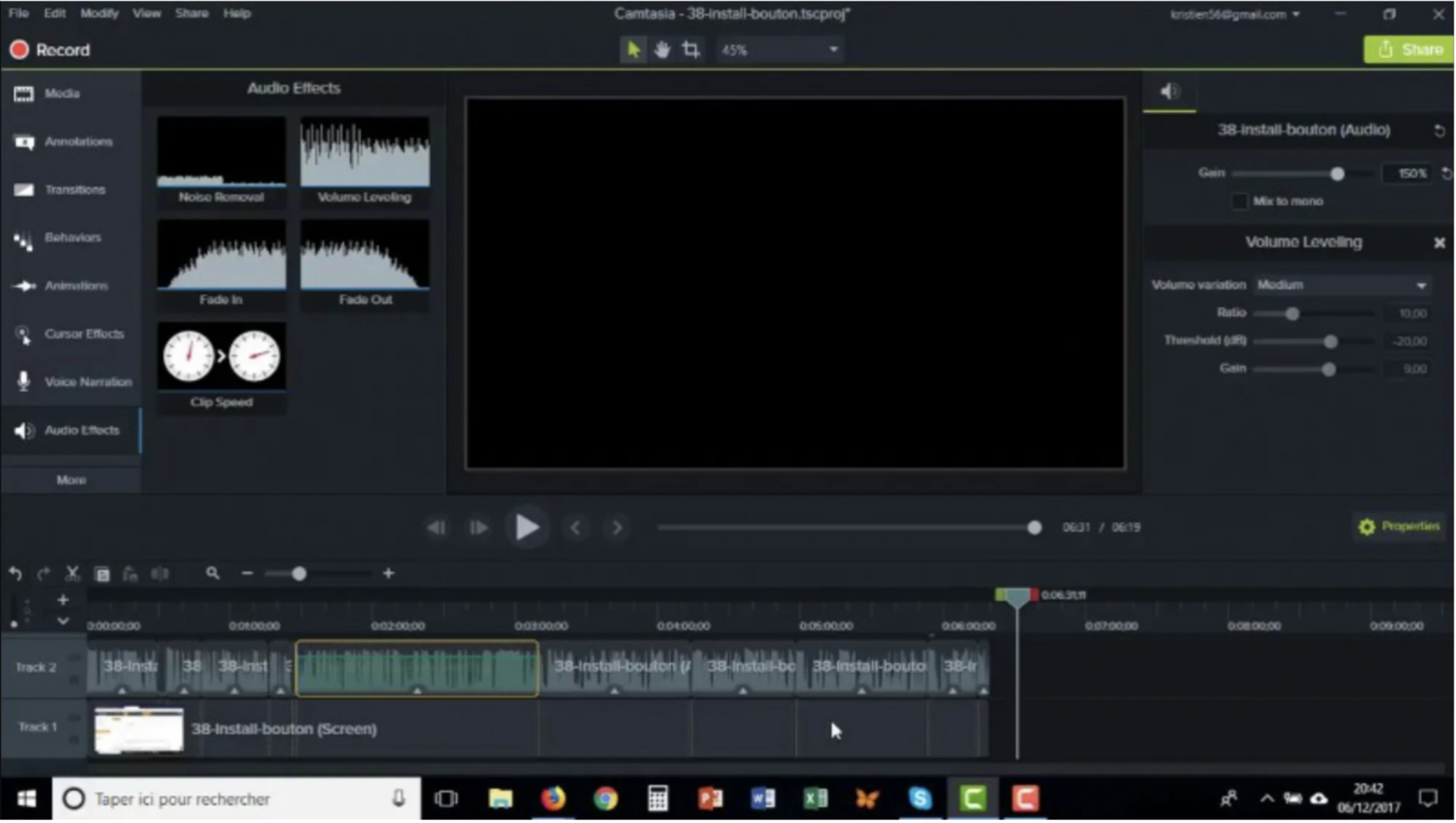This screenshot has width=1456, height=823.
Task: Open the Help menu
Action: pyautogui.click(x=236, y=13)
